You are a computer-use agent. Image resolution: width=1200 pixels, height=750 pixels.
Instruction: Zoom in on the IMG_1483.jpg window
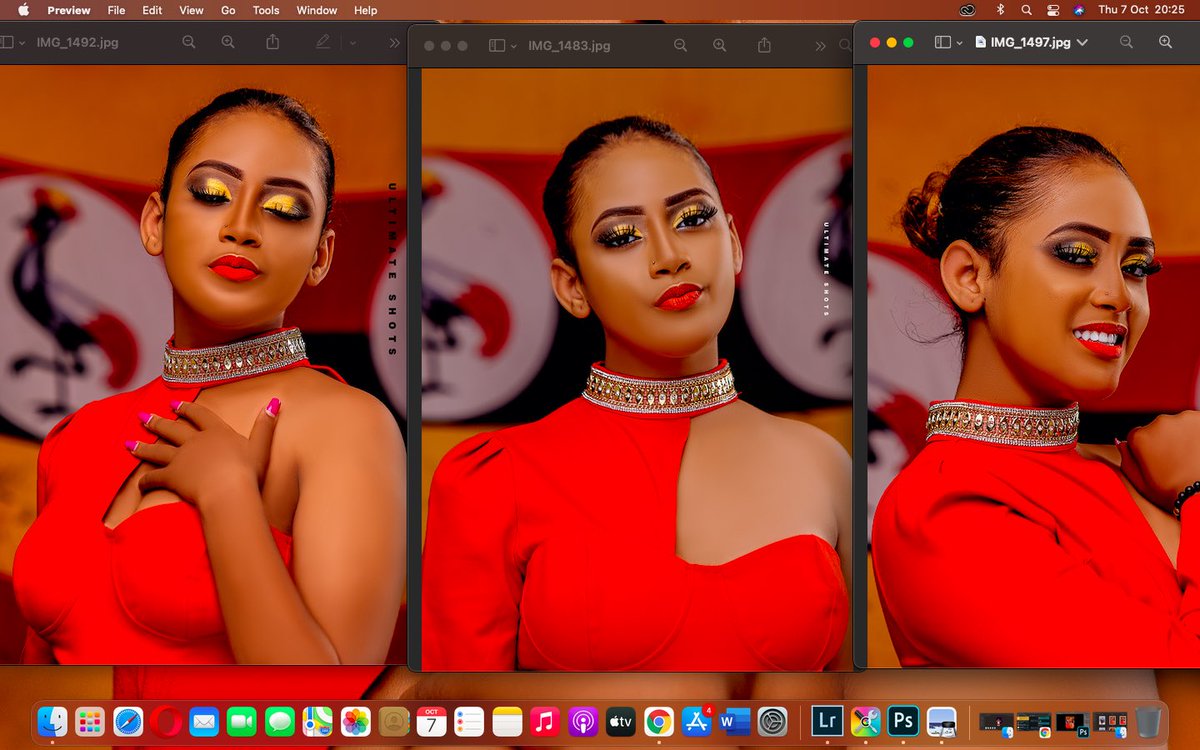click(720, 46)
